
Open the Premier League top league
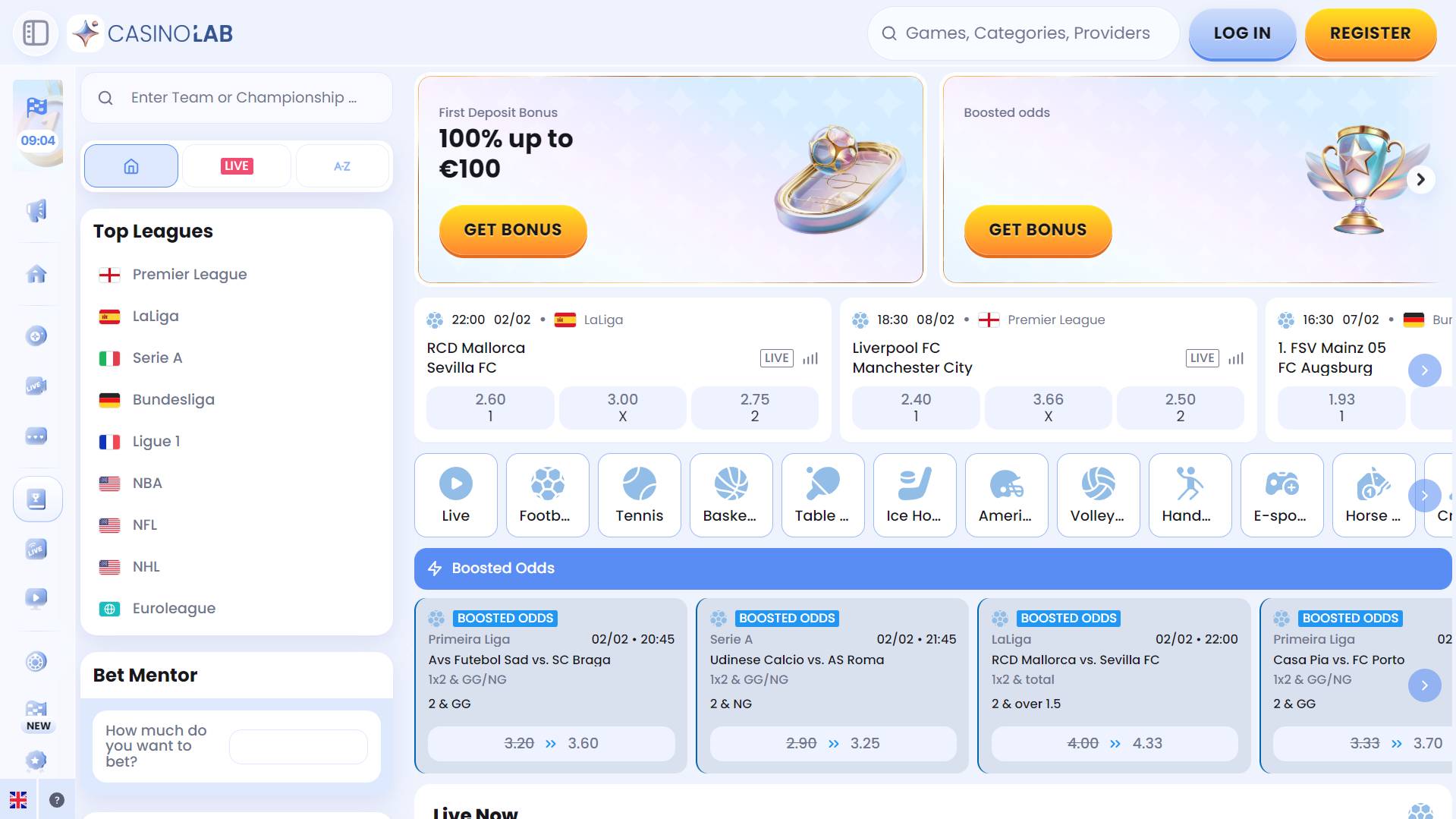point(190,274)
